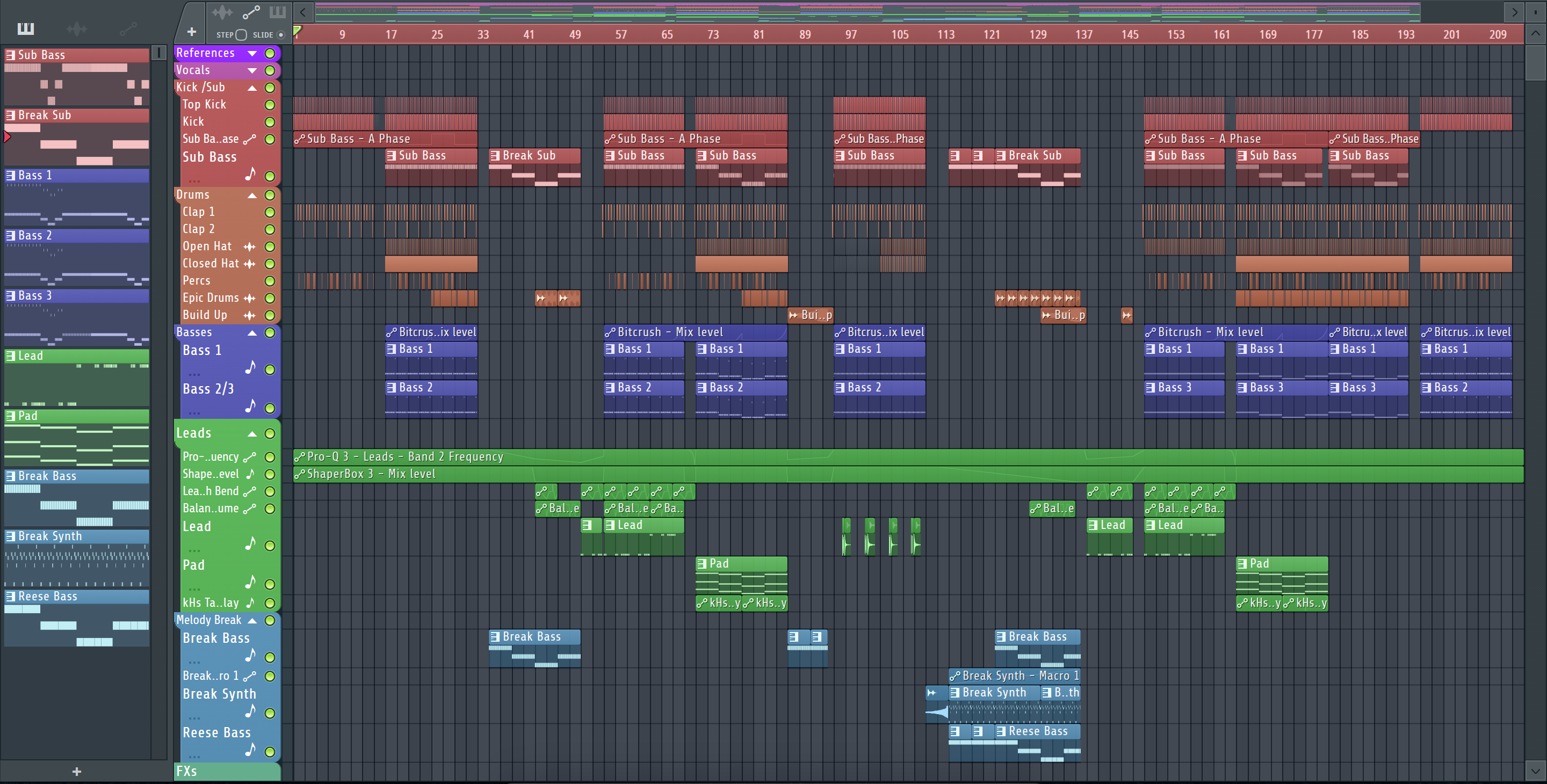This screenshot has width=1547, height=784.
Task: Click automation icon on Lea..h Bend track
Action: pos(250,492)
